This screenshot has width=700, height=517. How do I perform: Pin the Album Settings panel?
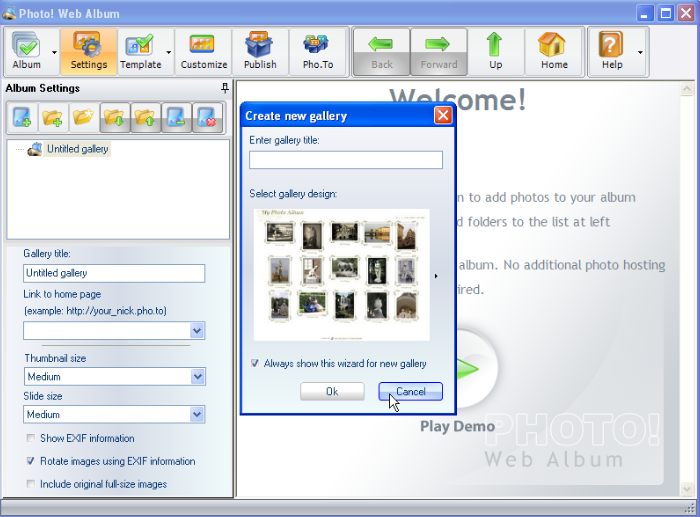pos(225,88)
